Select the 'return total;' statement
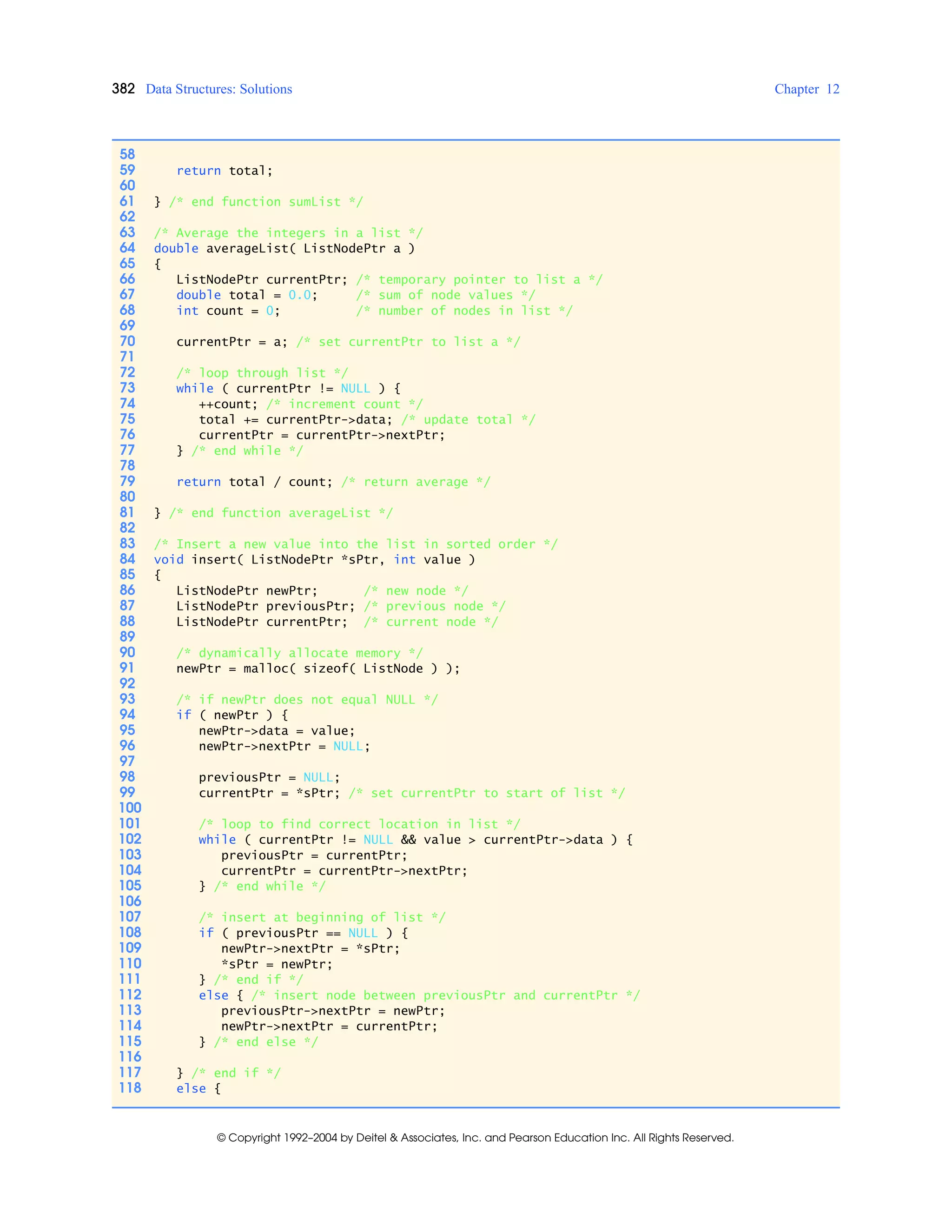 [x=225, y=171]
